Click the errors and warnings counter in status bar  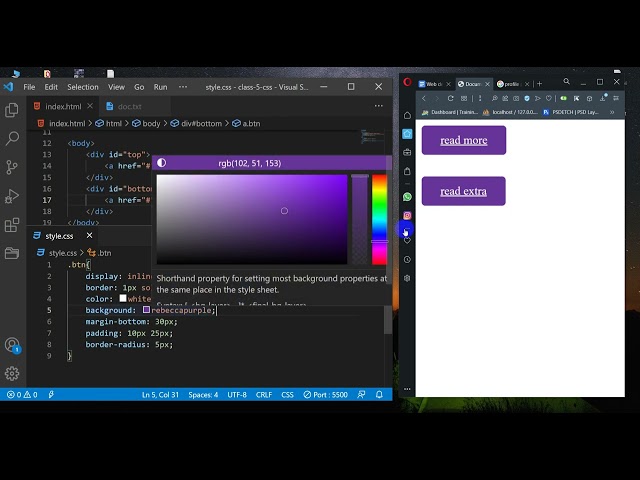(22, 395)
